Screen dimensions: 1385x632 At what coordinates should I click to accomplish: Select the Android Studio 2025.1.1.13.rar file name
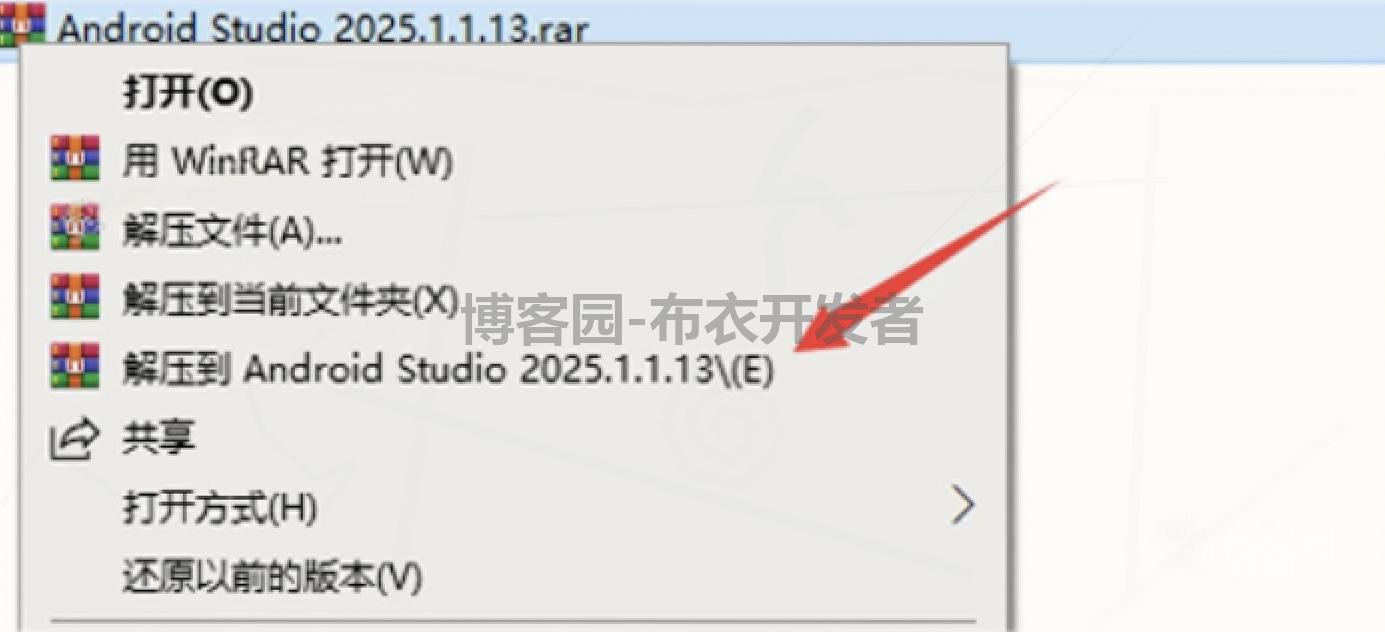click(322, 29)
